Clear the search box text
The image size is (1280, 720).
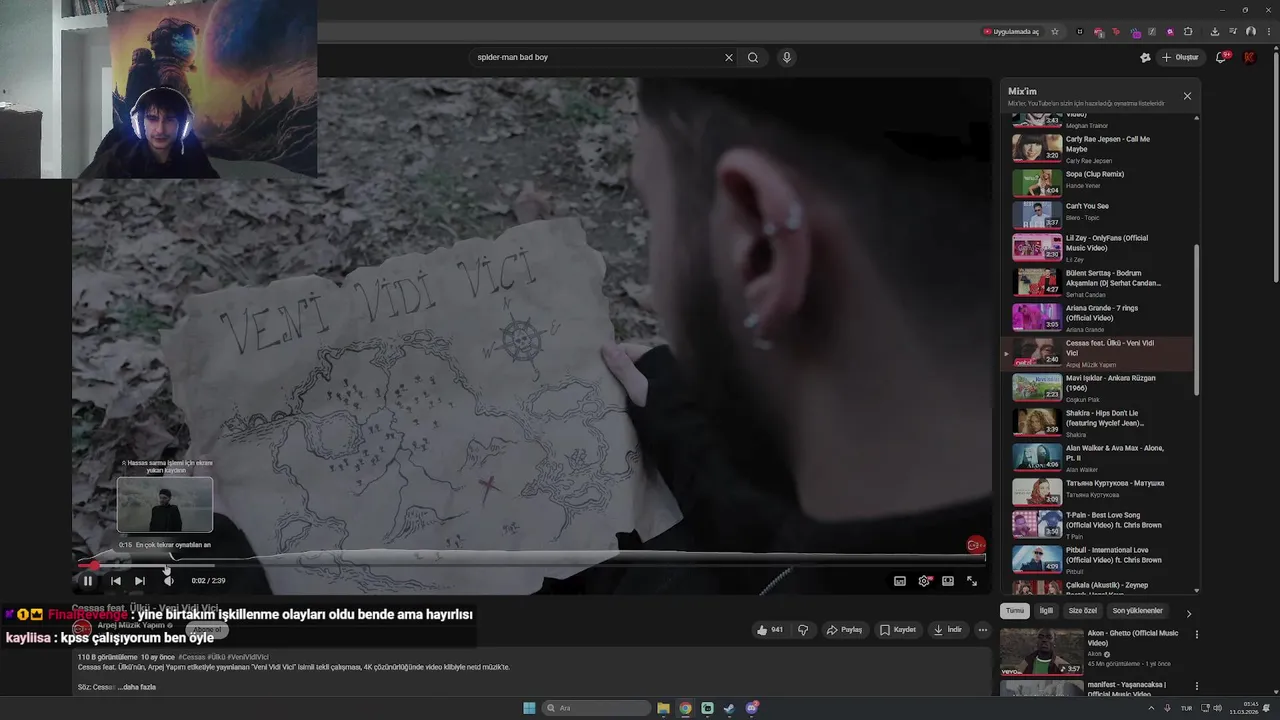point(729,57)
